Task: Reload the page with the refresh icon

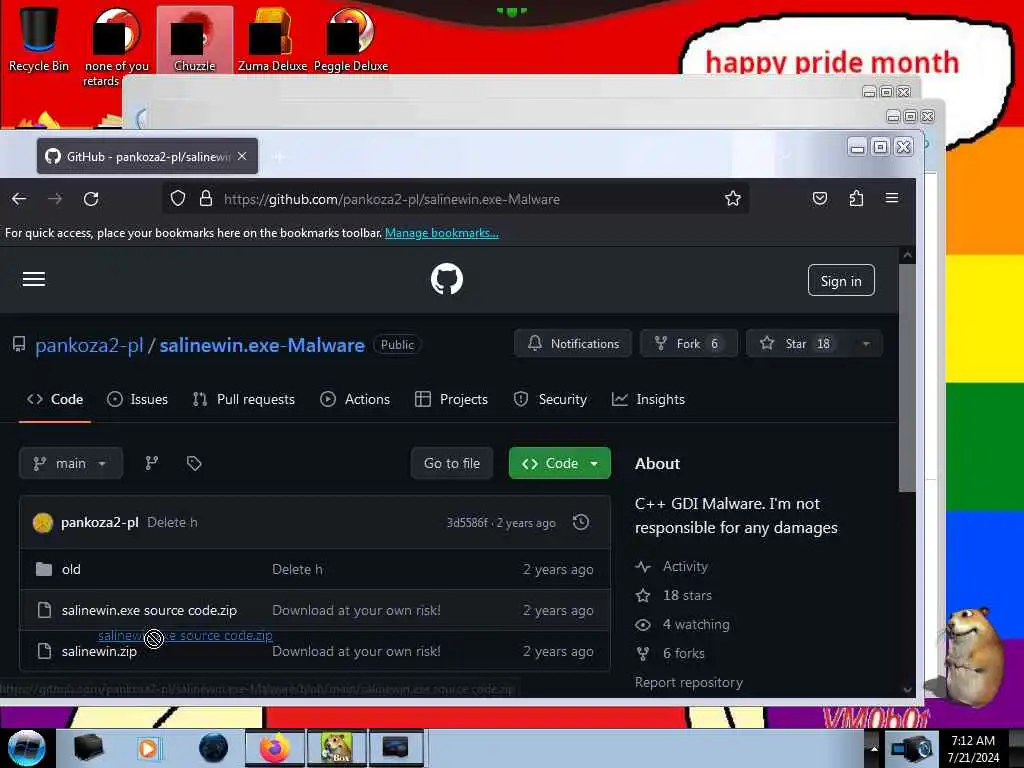Action: coord(91,199)
